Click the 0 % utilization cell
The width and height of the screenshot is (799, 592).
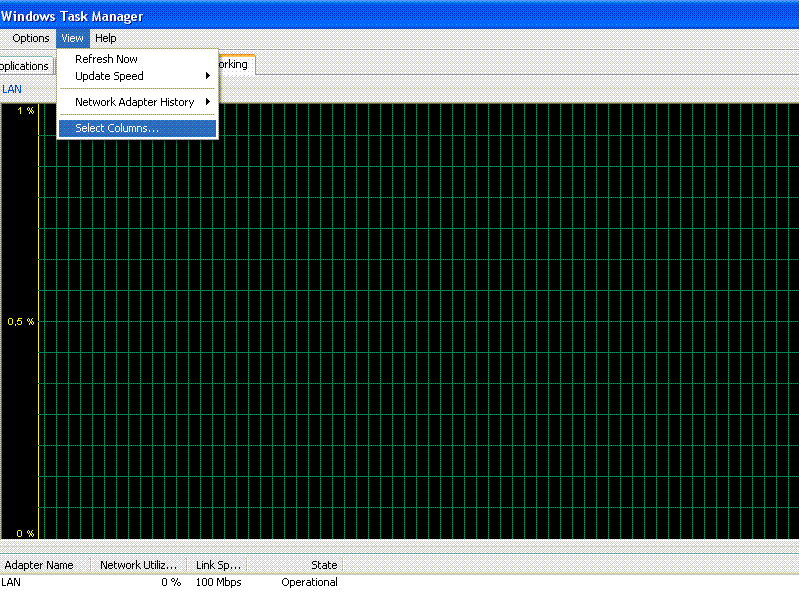tap(171, 582)
